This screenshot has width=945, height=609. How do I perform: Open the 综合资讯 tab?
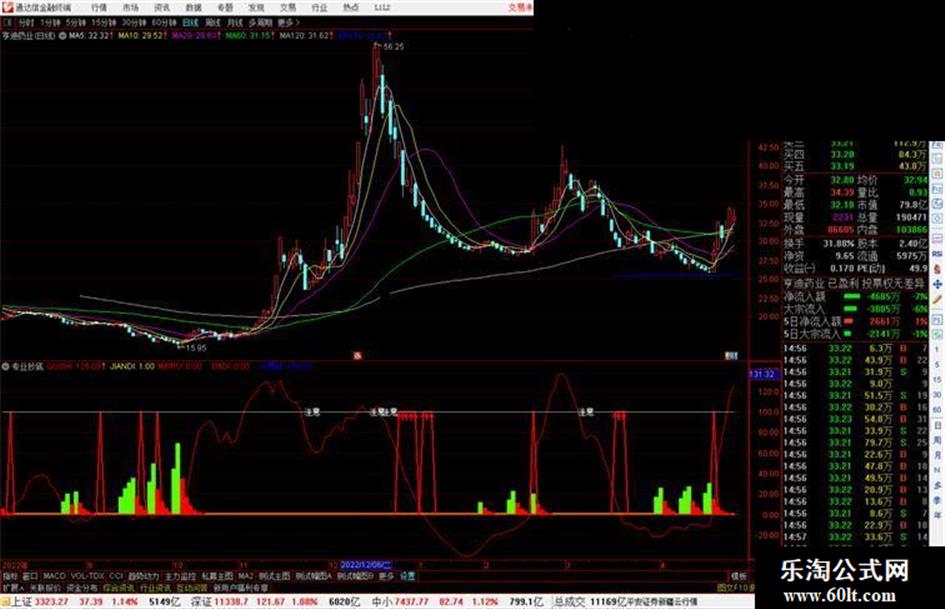[x=119, y=587]
